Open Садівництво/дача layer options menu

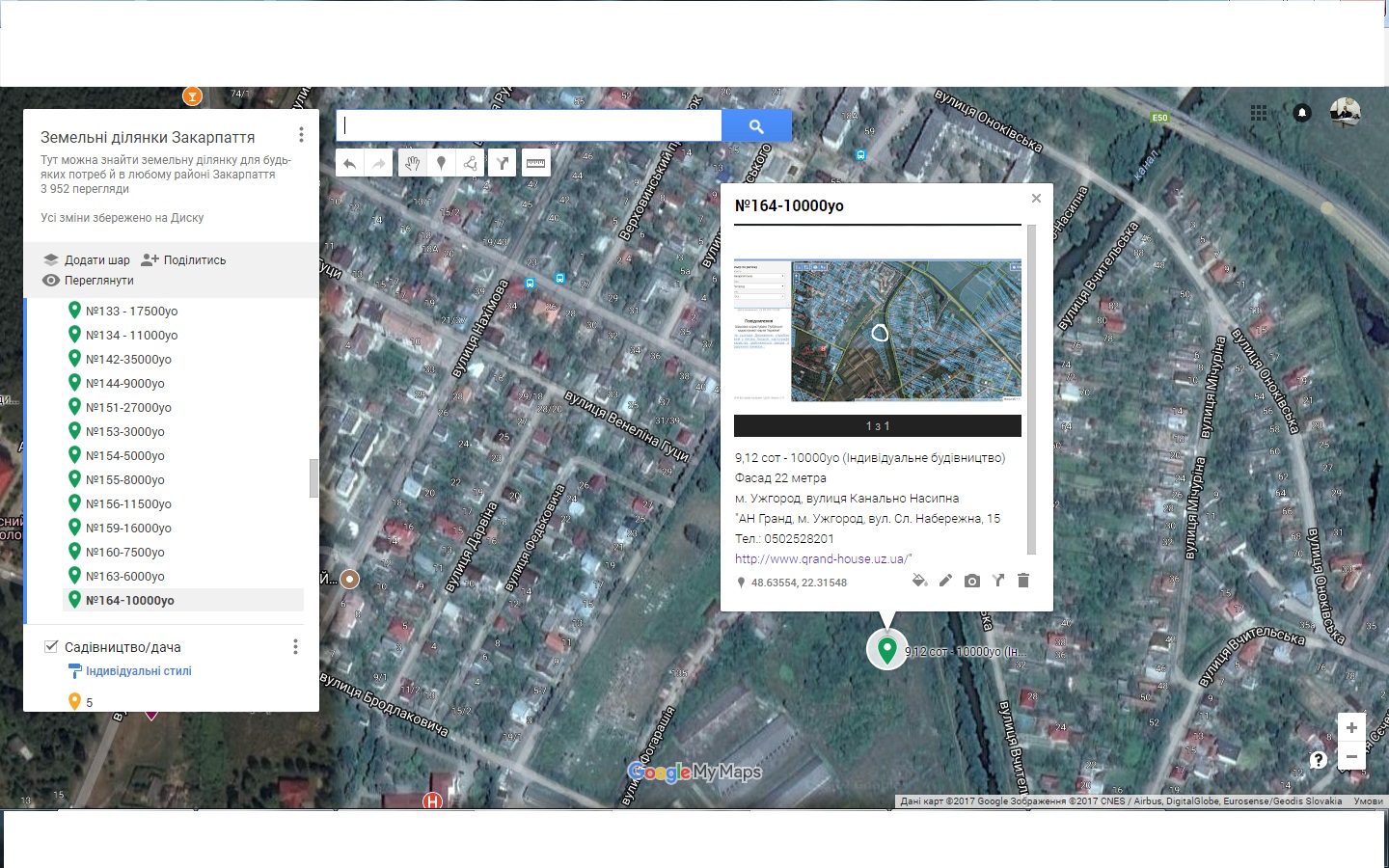click(295, 647)
